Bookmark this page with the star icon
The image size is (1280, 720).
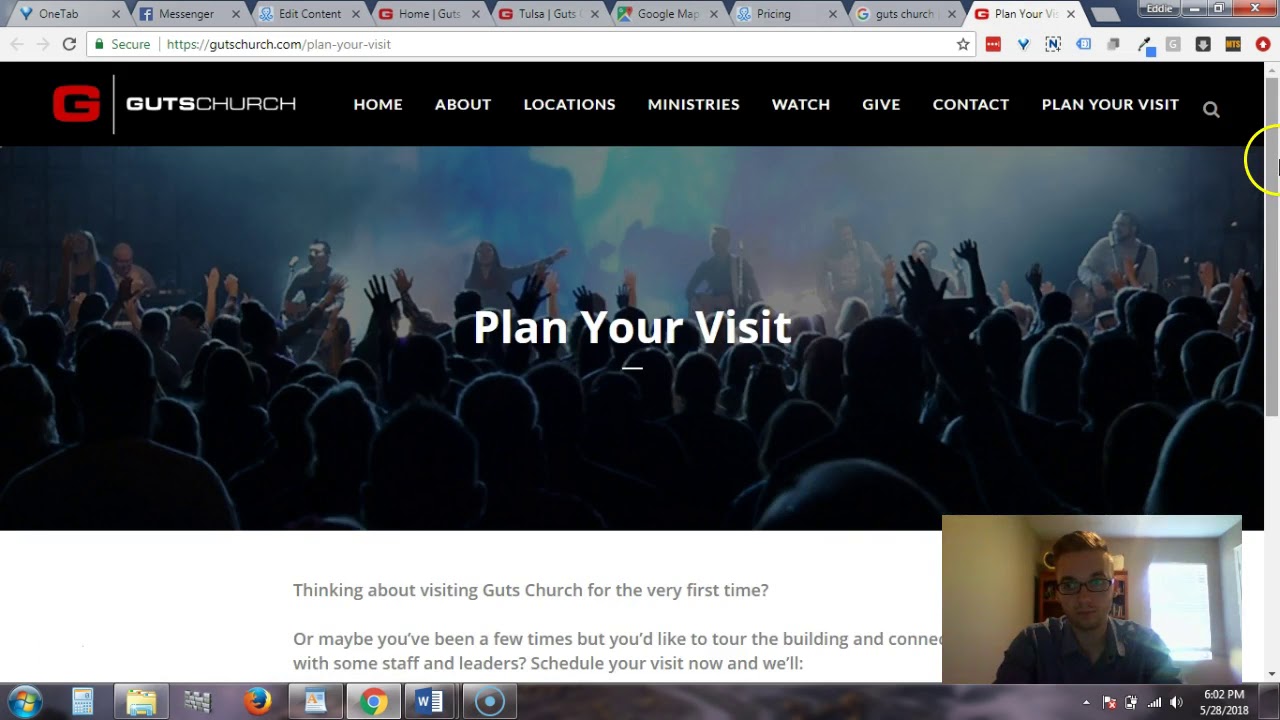(963, 44)
